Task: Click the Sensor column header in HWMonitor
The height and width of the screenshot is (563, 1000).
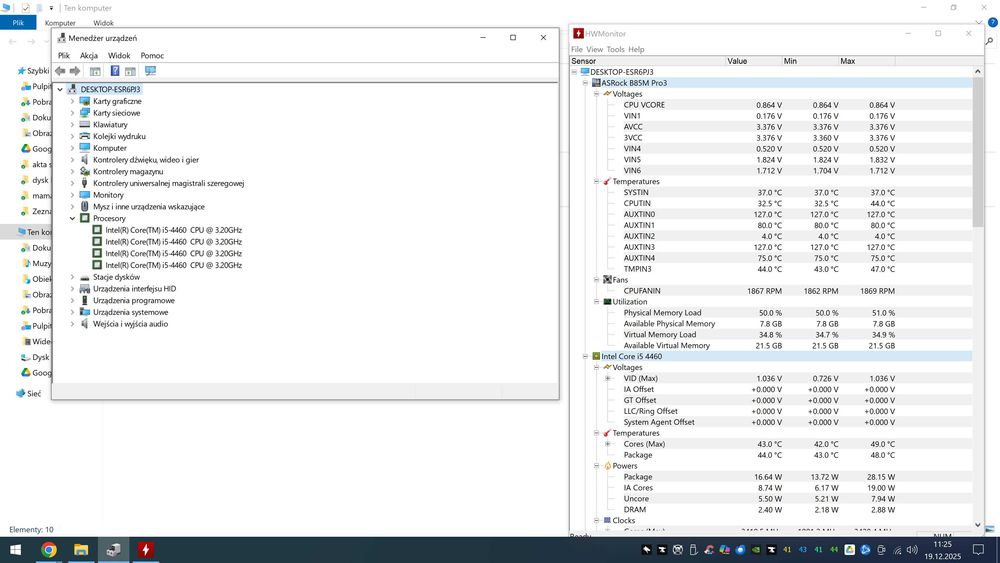Action: point(648,61)
